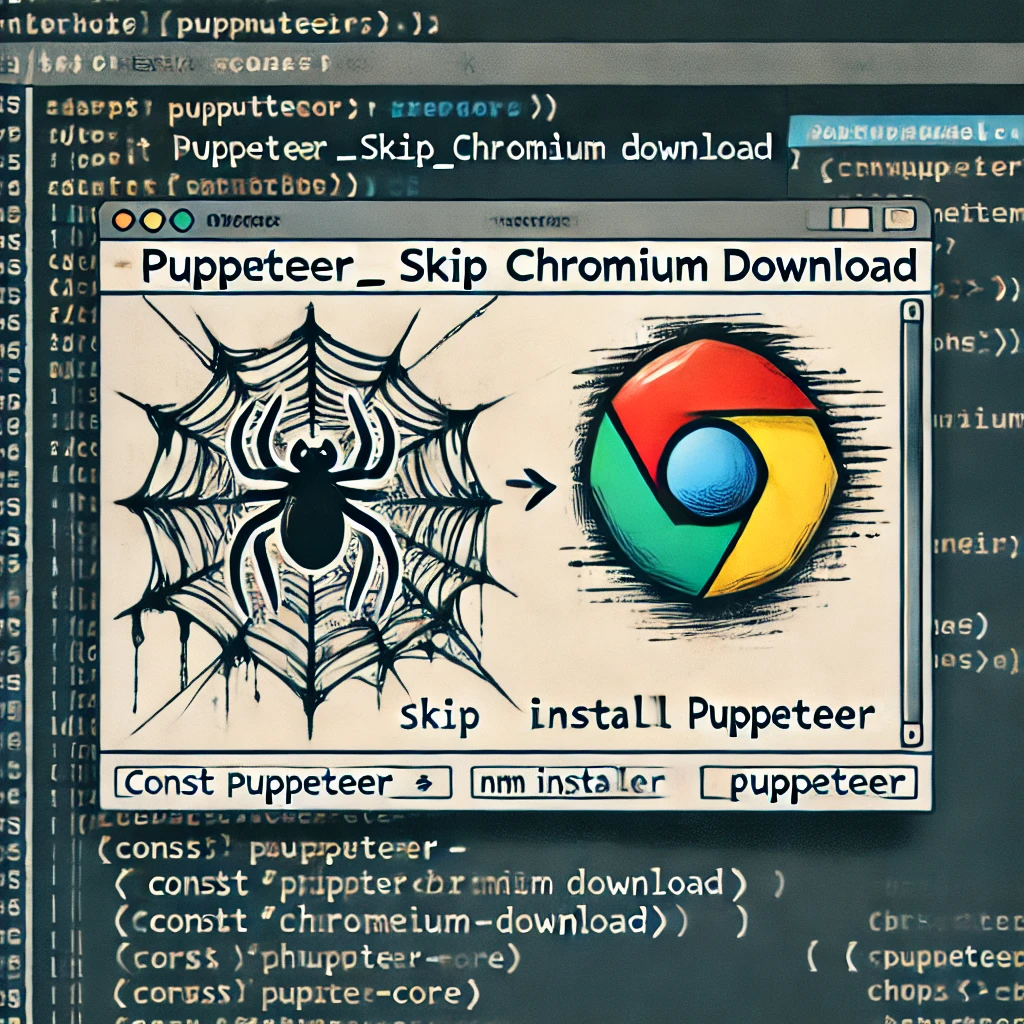This screenshot has height=1024, width=1024.
Task: Click the rightmost square button in title bar
Action: (x=899, y=219)
